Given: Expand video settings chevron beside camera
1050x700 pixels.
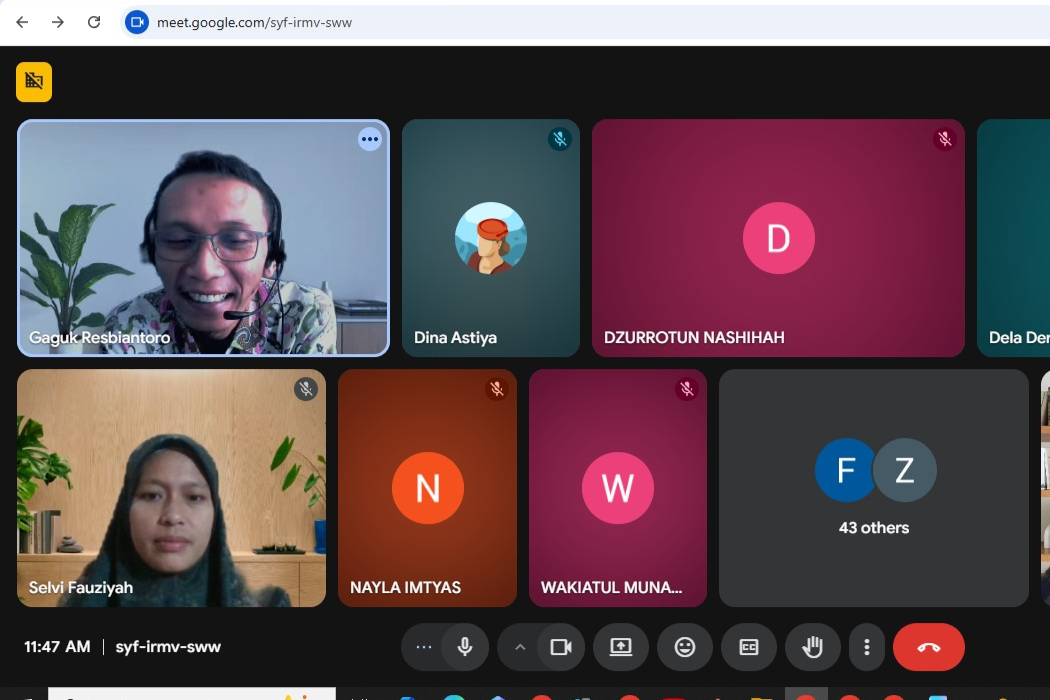Looking at the screenshot, I should point(519,647).
